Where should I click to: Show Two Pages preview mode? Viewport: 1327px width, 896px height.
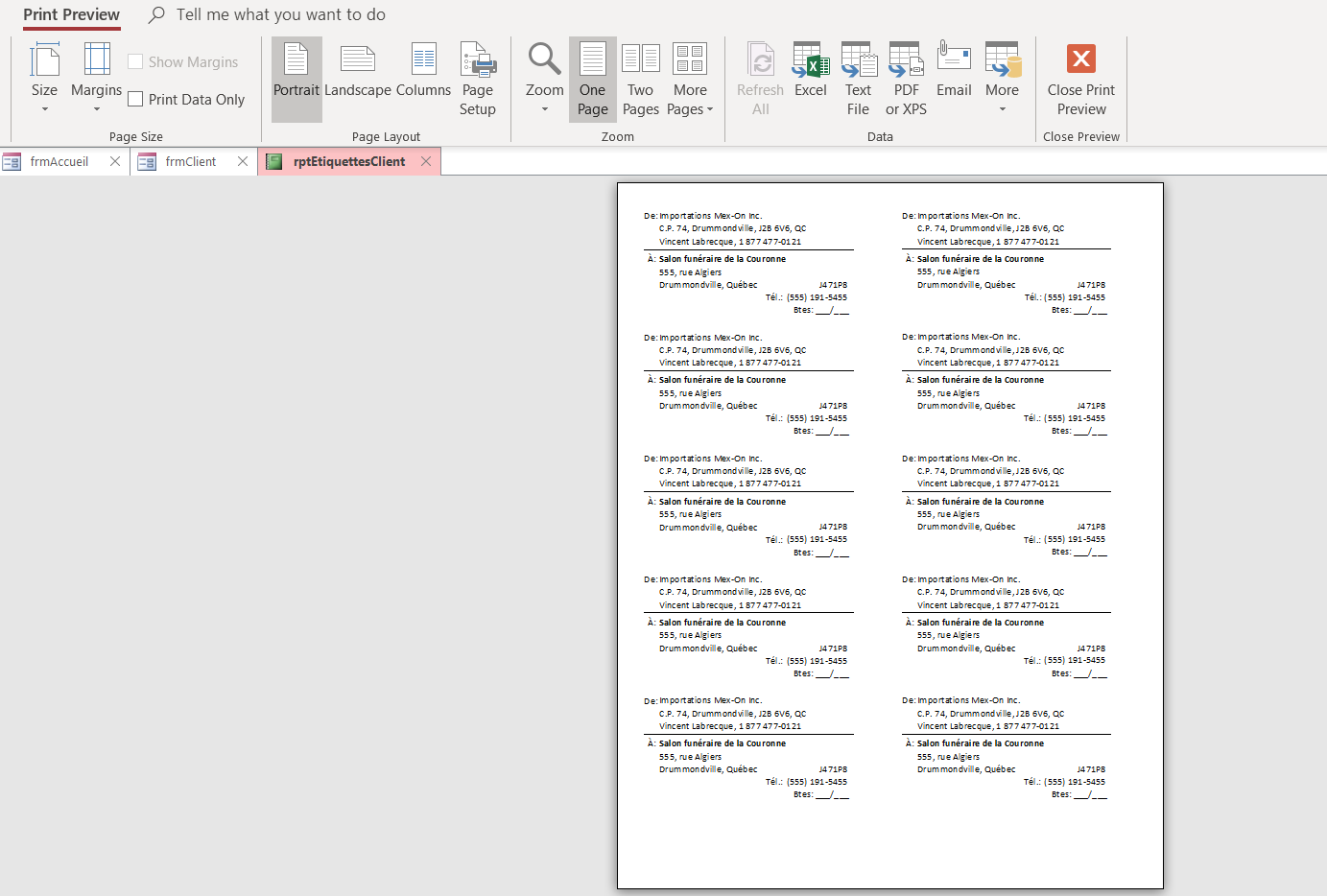click(x=640, y=79)
